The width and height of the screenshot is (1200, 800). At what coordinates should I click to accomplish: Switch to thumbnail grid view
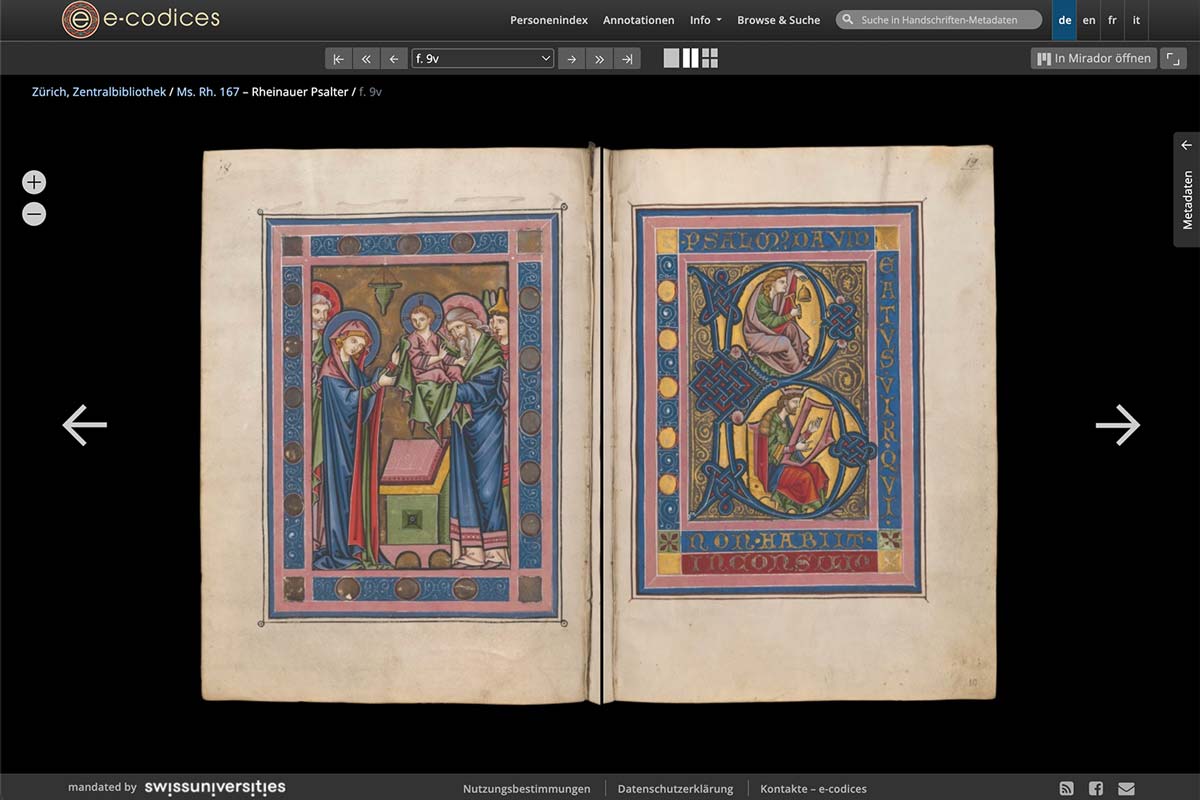click(710, 58)
